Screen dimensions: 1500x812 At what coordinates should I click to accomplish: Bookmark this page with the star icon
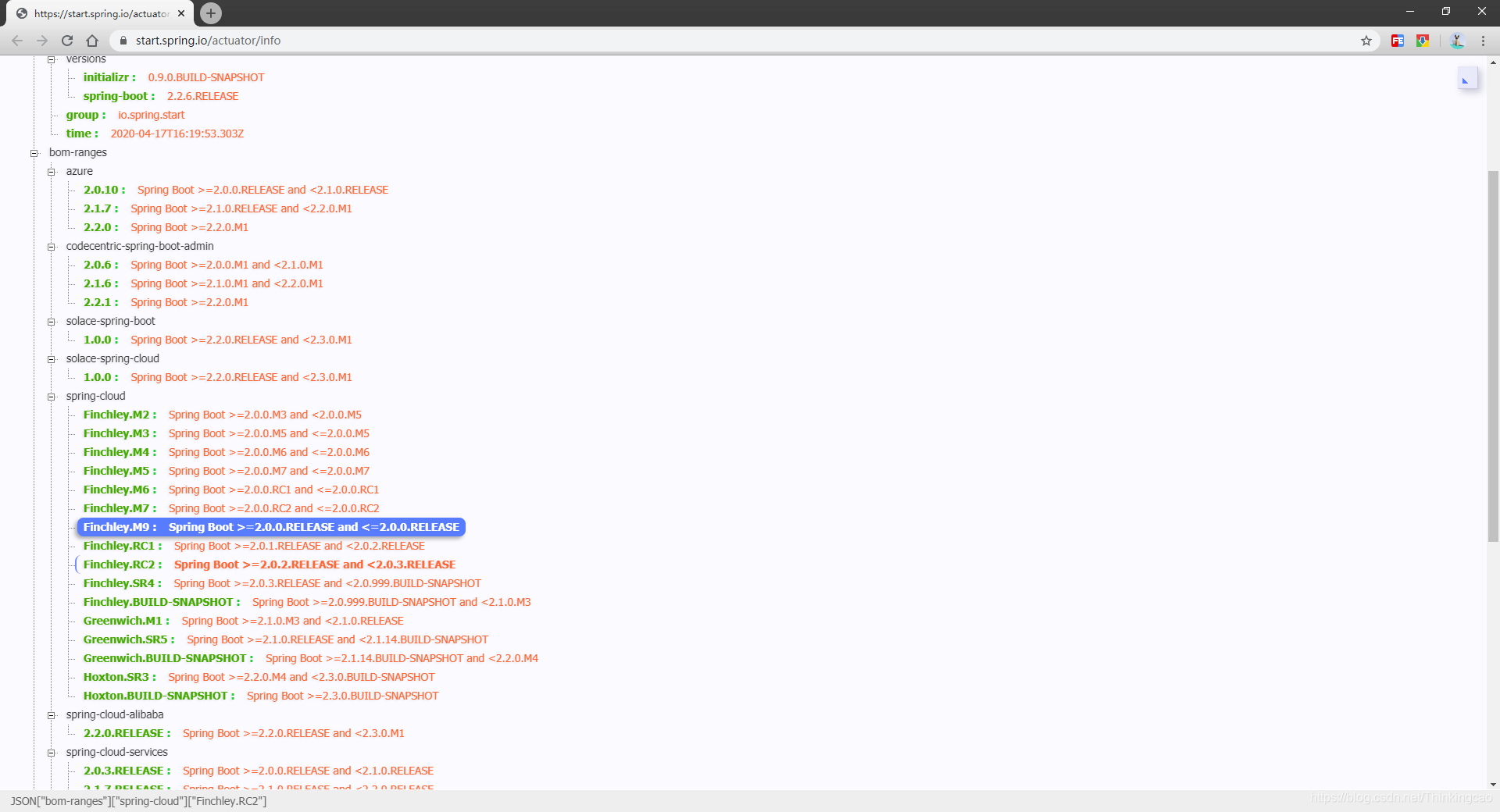click(1366, 41)
